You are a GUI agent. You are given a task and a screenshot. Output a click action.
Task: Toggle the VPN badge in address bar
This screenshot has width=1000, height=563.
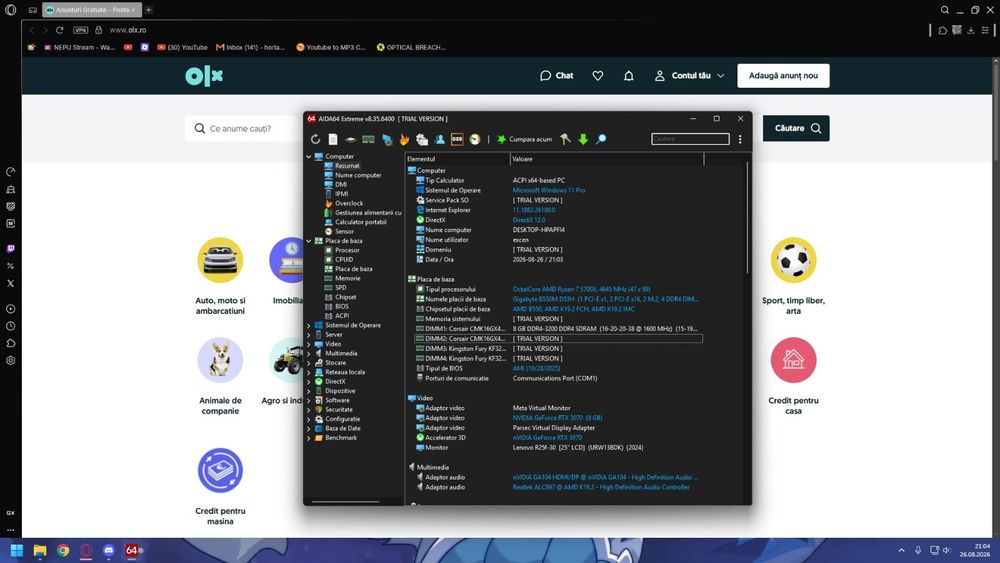pos(80,30)
